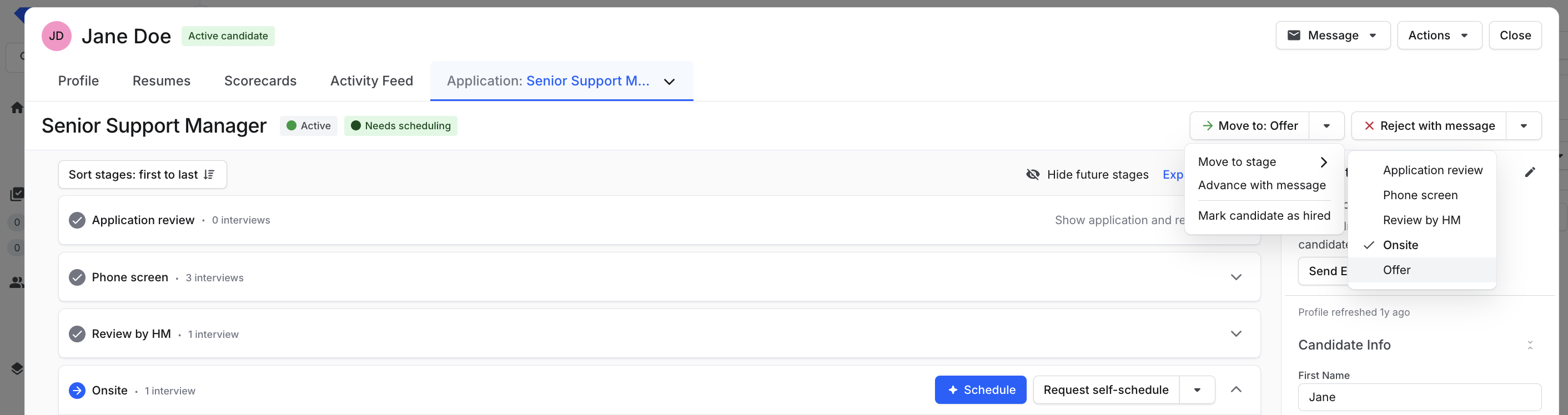Viewport: 1568px width, 415px height.
Task: Click the layers icon in sidebar
Action: (17, 368)
